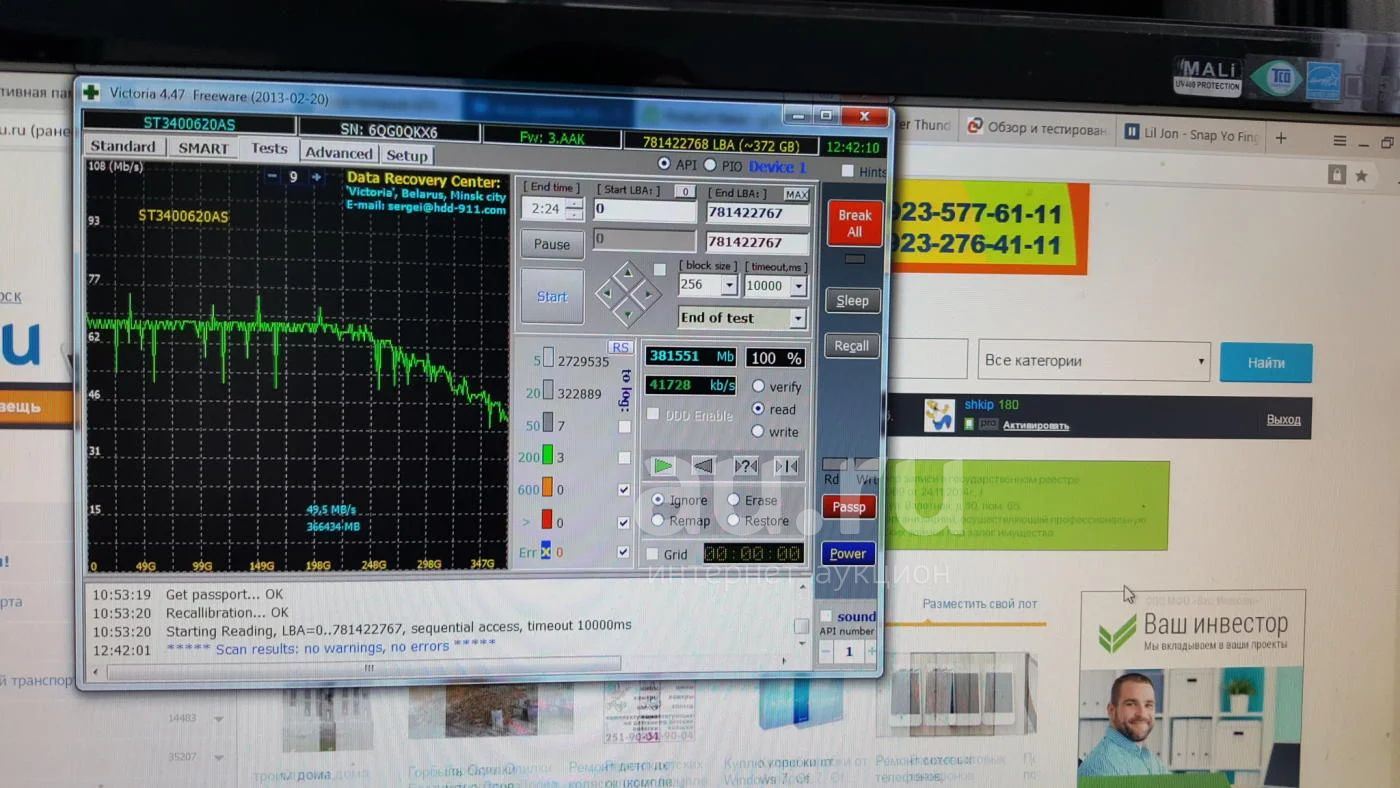Image resolution: width=1400 pixels, height=788 pixels.
Task: Click the Passp button
Action: [x=849, y=507]
